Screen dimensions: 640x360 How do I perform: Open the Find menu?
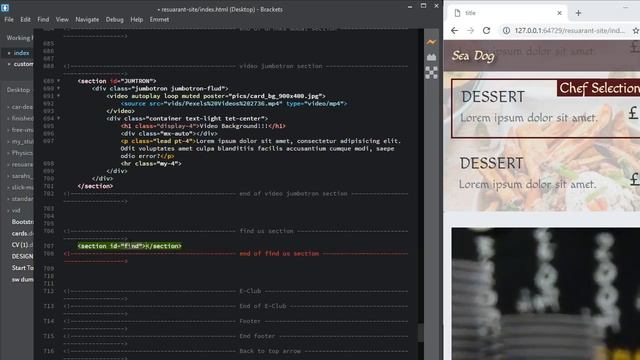(x=43, y=20)
